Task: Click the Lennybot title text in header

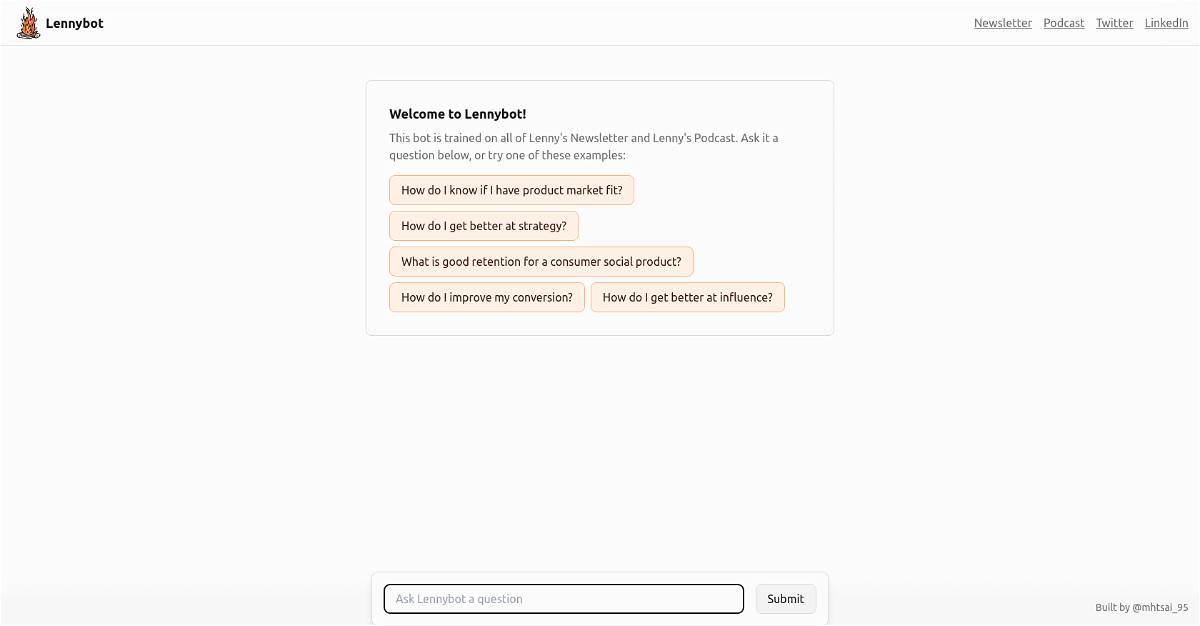Action: [74, 23]
